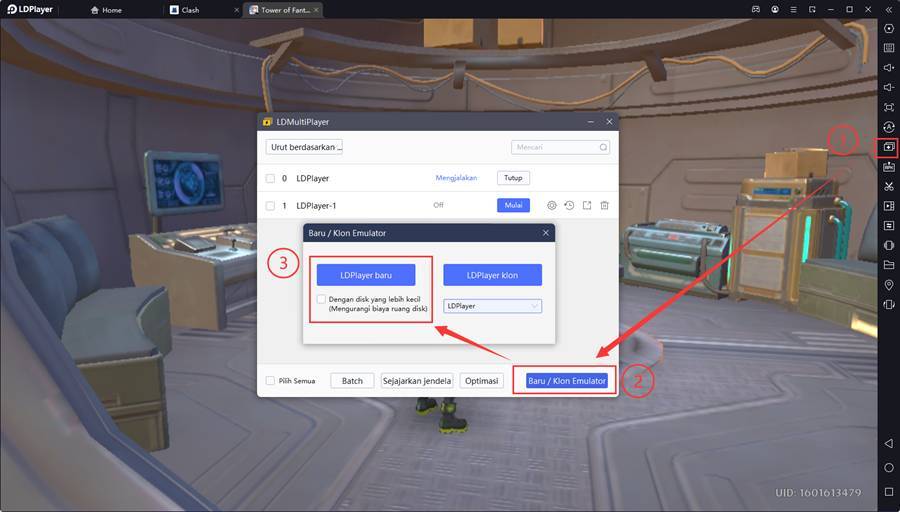
Task: Click the LDPlayer baru button
Action: click(366, 275)
